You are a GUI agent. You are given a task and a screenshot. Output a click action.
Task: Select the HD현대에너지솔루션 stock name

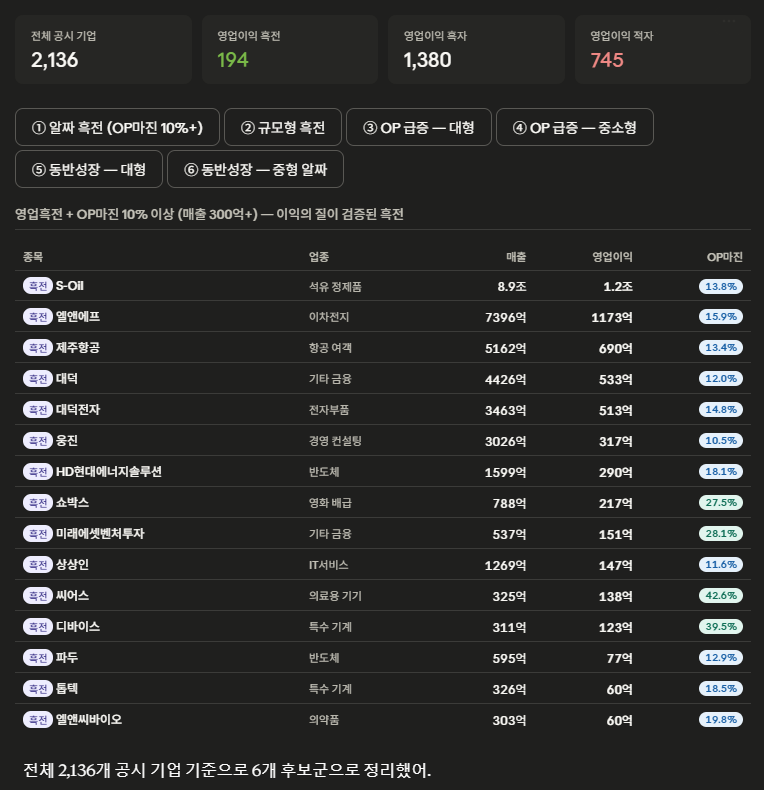click(x=108, y=472)
